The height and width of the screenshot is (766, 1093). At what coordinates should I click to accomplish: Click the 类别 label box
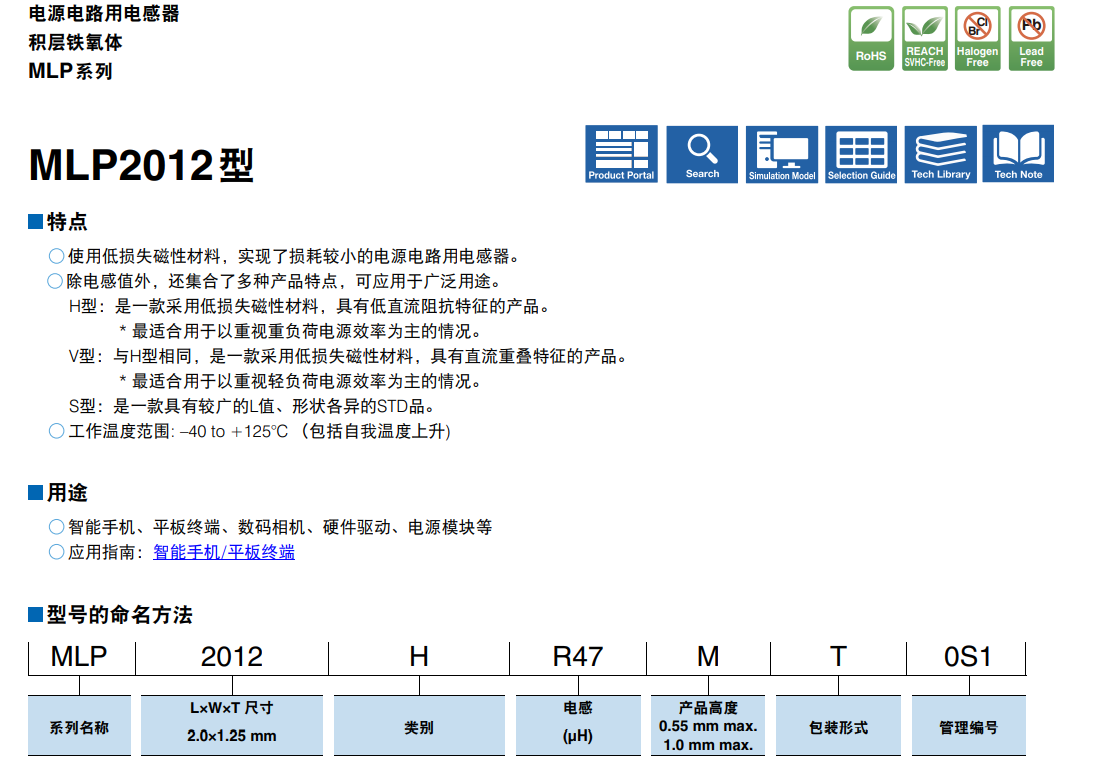tap(419, 726)
